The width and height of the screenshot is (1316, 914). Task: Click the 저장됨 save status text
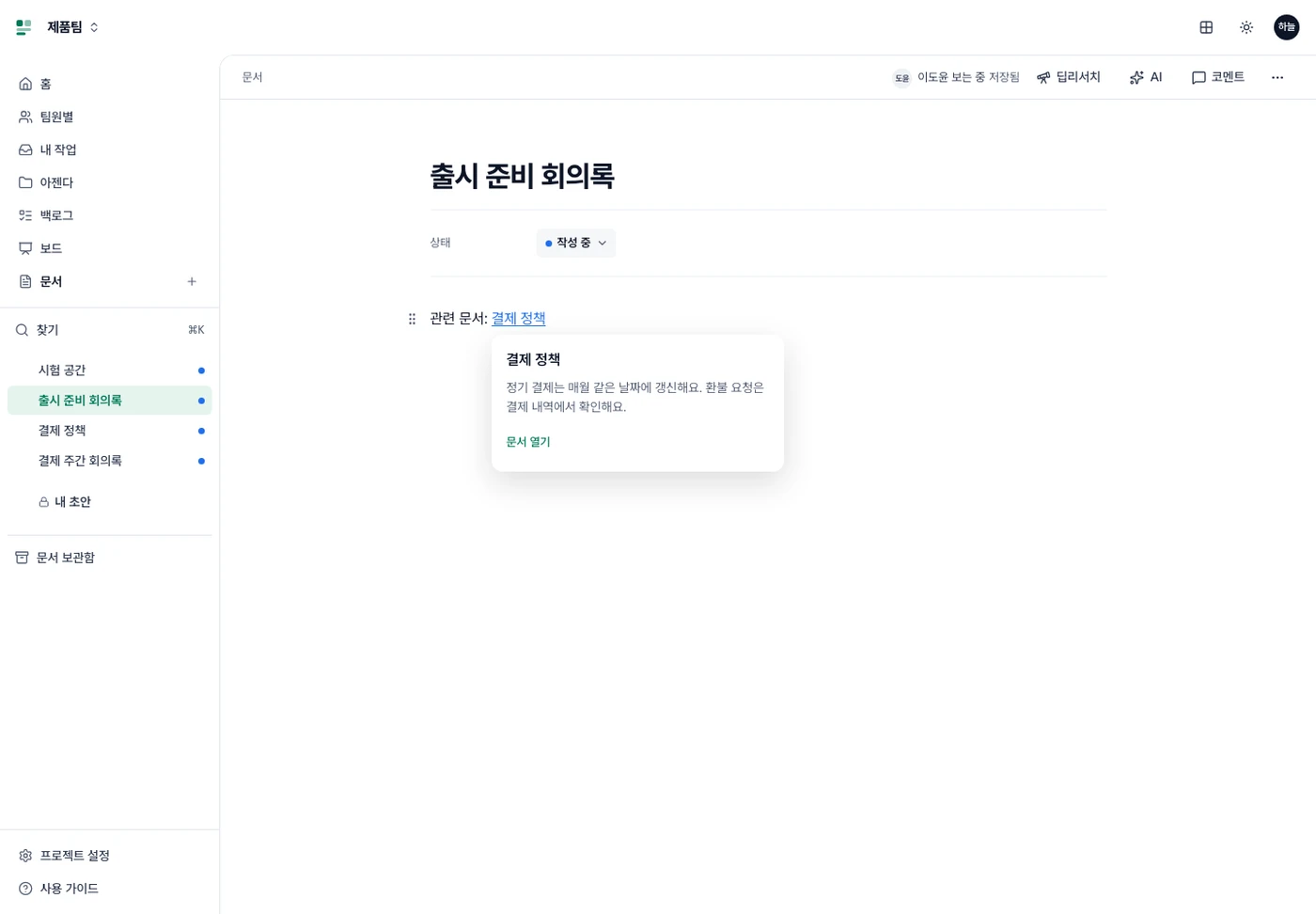click(x=1004, y=77)
